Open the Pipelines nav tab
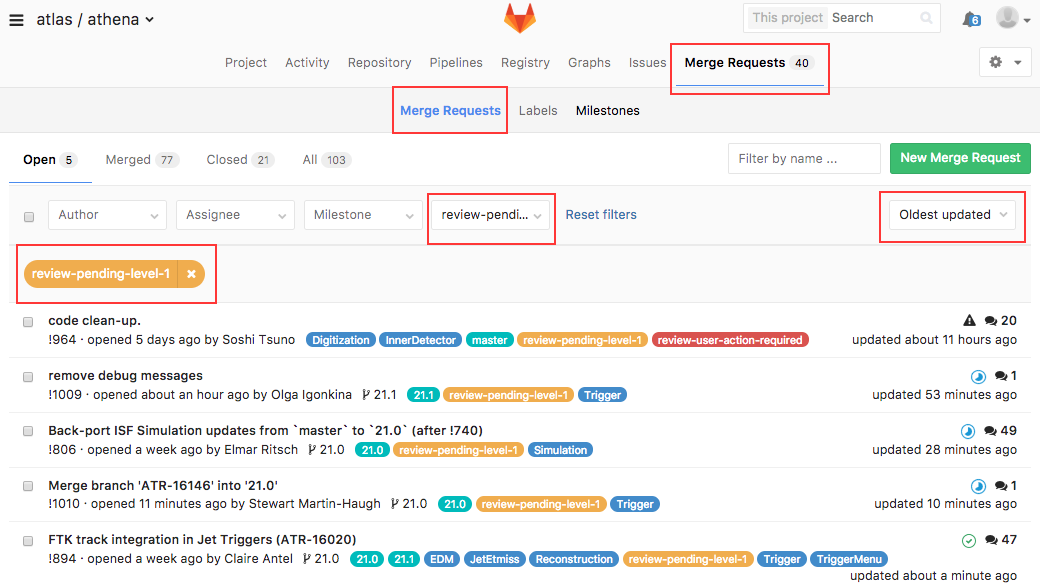Image resolution: width=1040 pixels, height=586 pixels. [x=456, y=62]
